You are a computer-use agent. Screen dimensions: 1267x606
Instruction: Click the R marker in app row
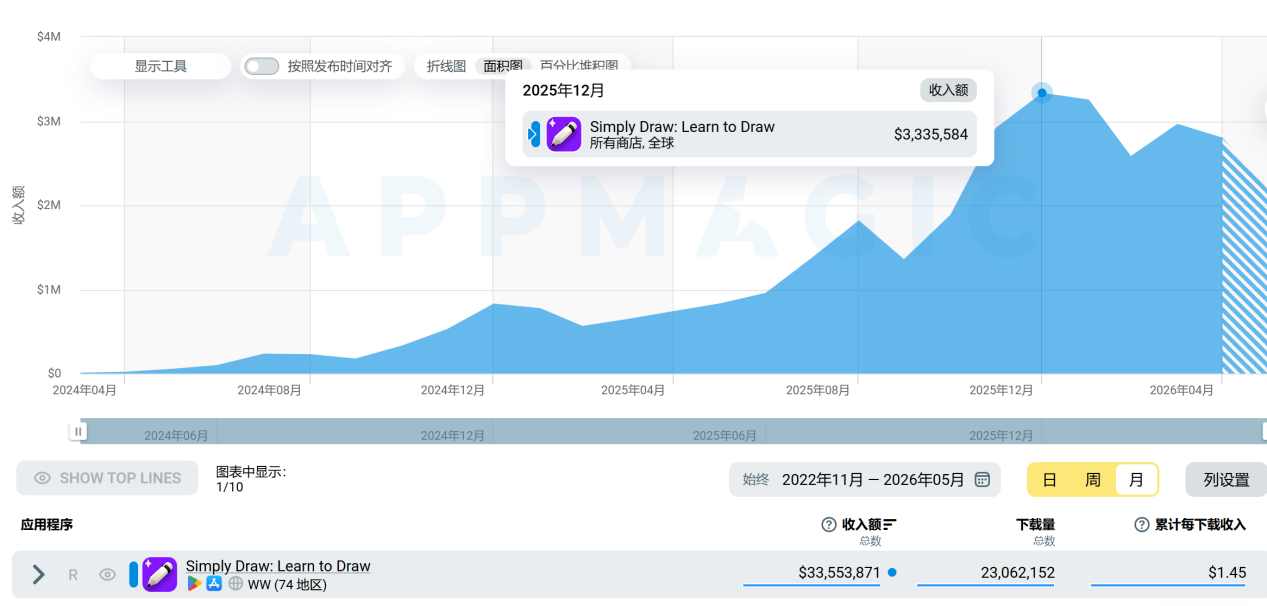click(73, 575)
